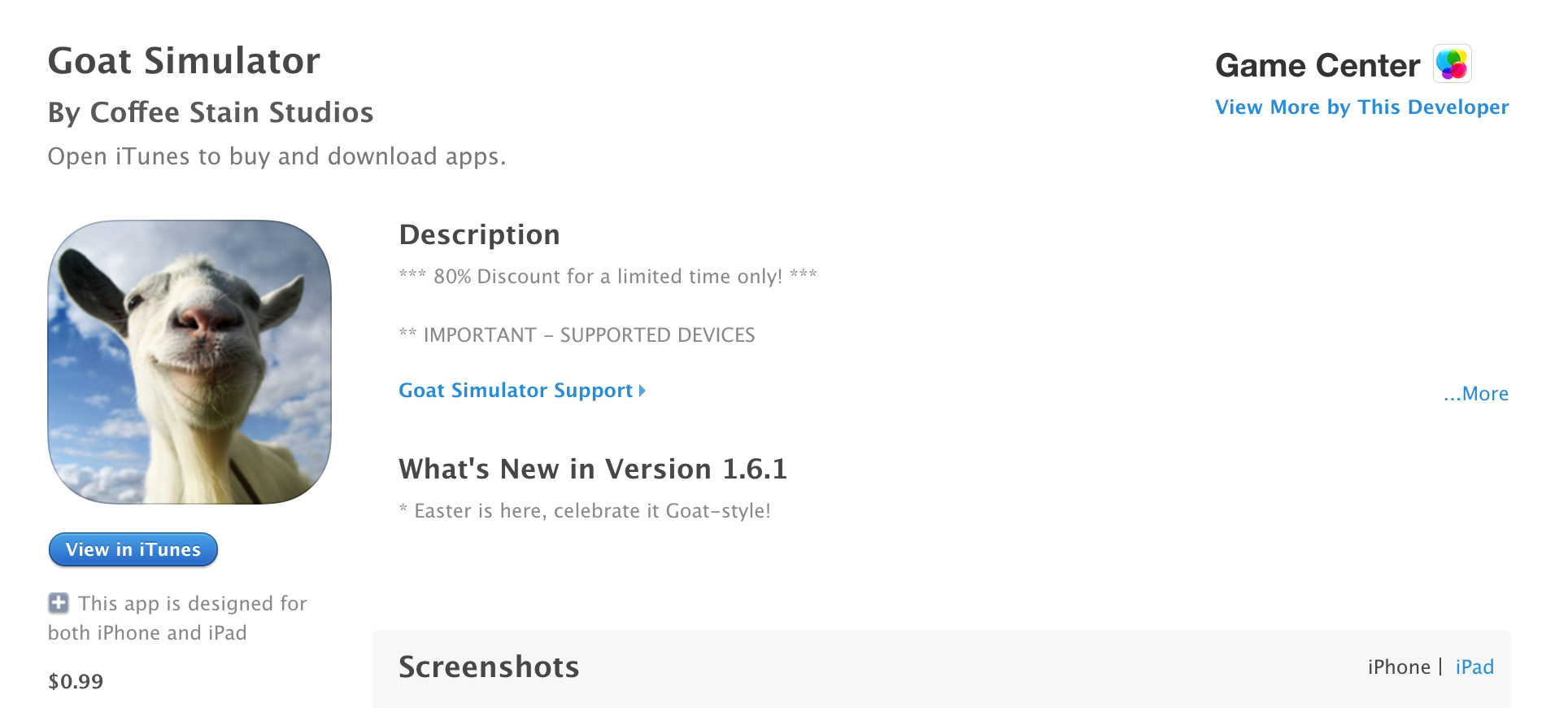Viewport: 1568px width, 708px height.
Task: Click the $0.99 price text
Action: click(76, 681)
